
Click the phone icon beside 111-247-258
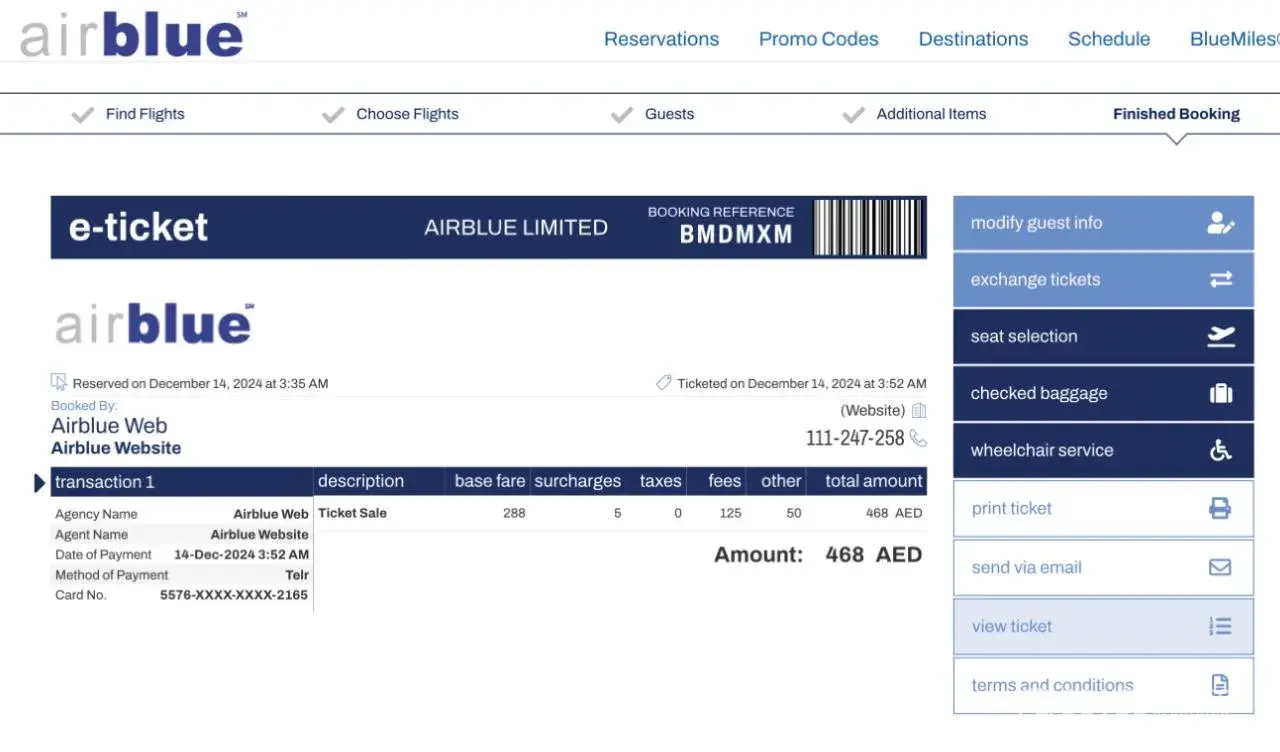click(918, 438)
